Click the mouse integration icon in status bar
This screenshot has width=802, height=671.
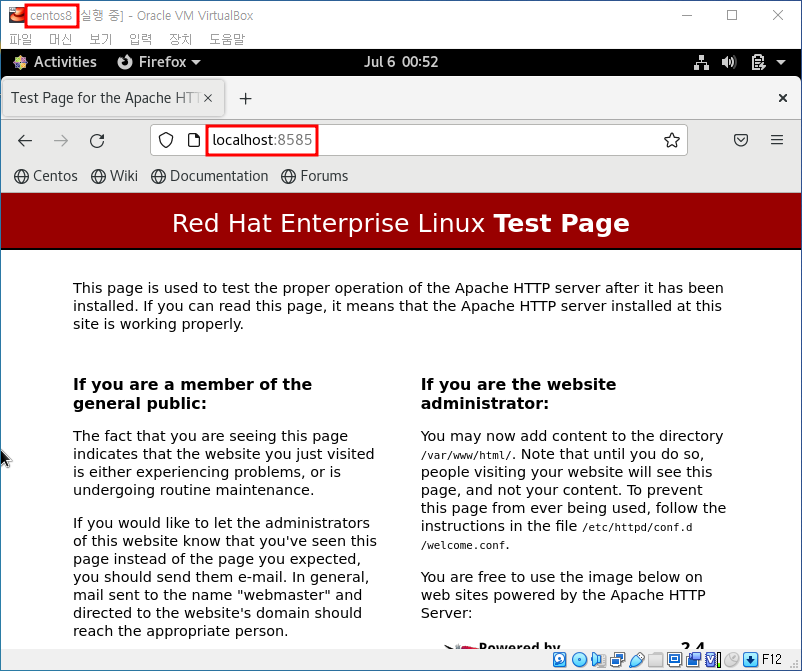click(x=732, y=660)
